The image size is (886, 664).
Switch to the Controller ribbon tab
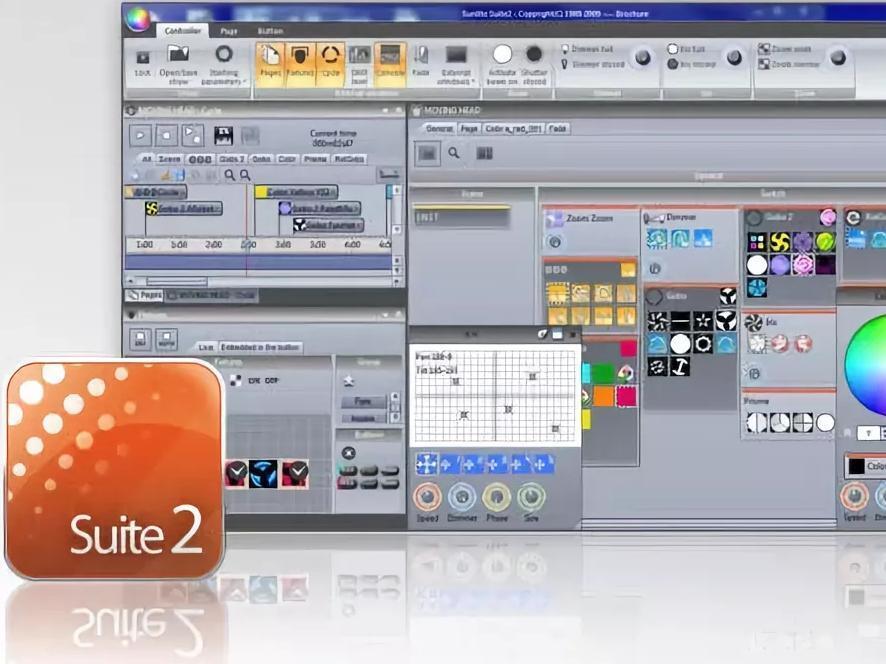click(x=182, y=31)
